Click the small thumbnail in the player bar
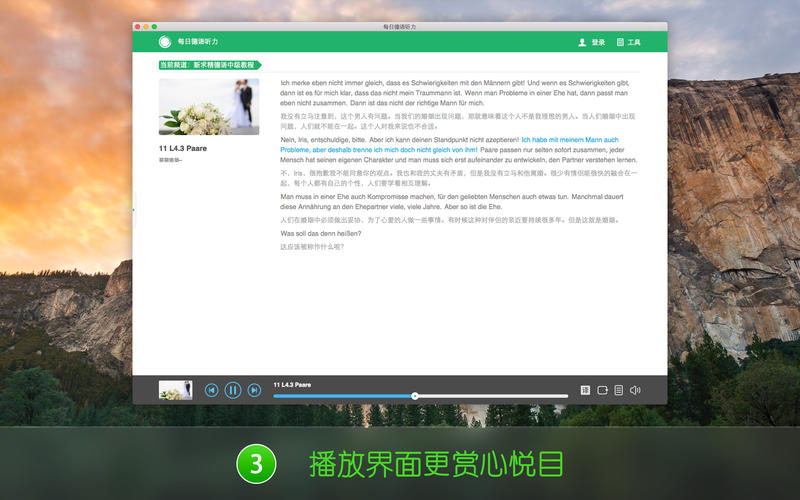 (x=175, y=390)
